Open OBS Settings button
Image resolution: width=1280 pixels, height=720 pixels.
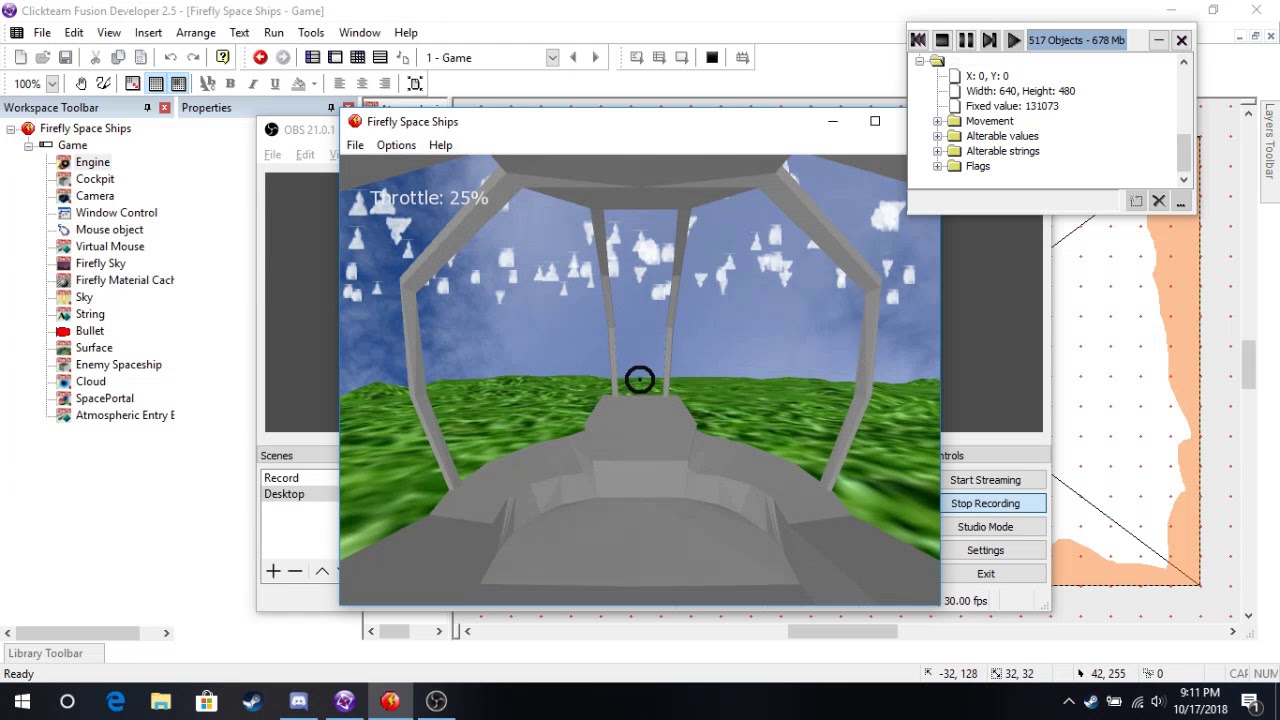pyautogui.click(x=985, y=551)
